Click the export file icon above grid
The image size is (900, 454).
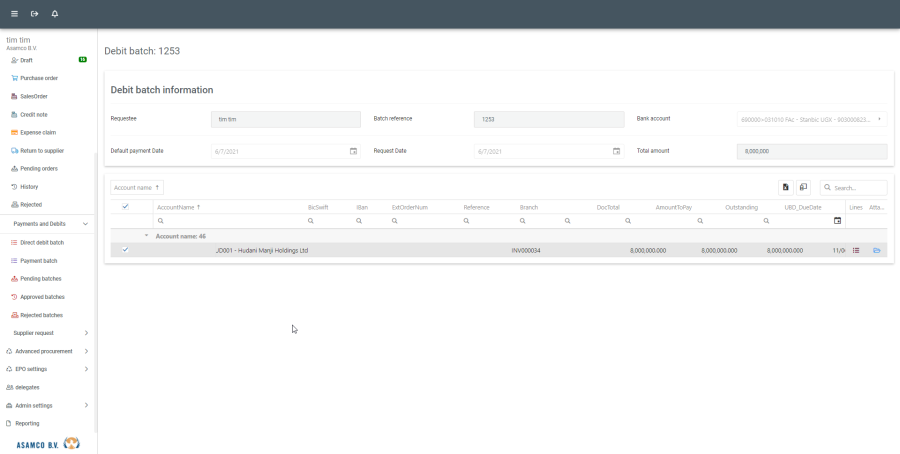786,187
